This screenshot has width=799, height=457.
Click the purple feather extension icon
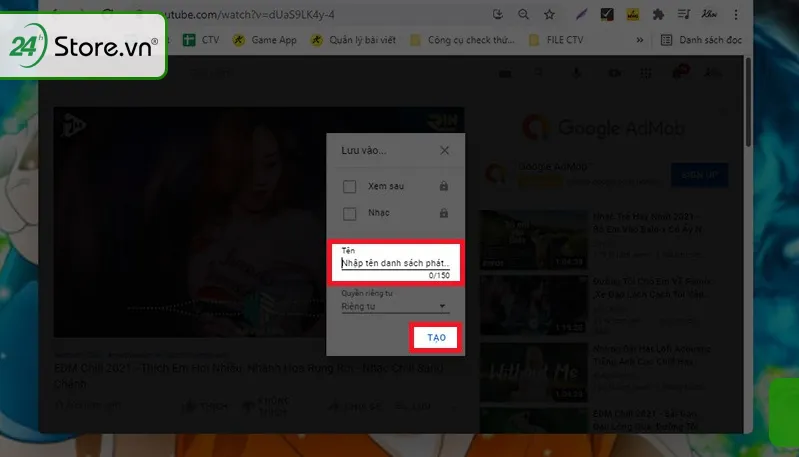coord(582,15)
